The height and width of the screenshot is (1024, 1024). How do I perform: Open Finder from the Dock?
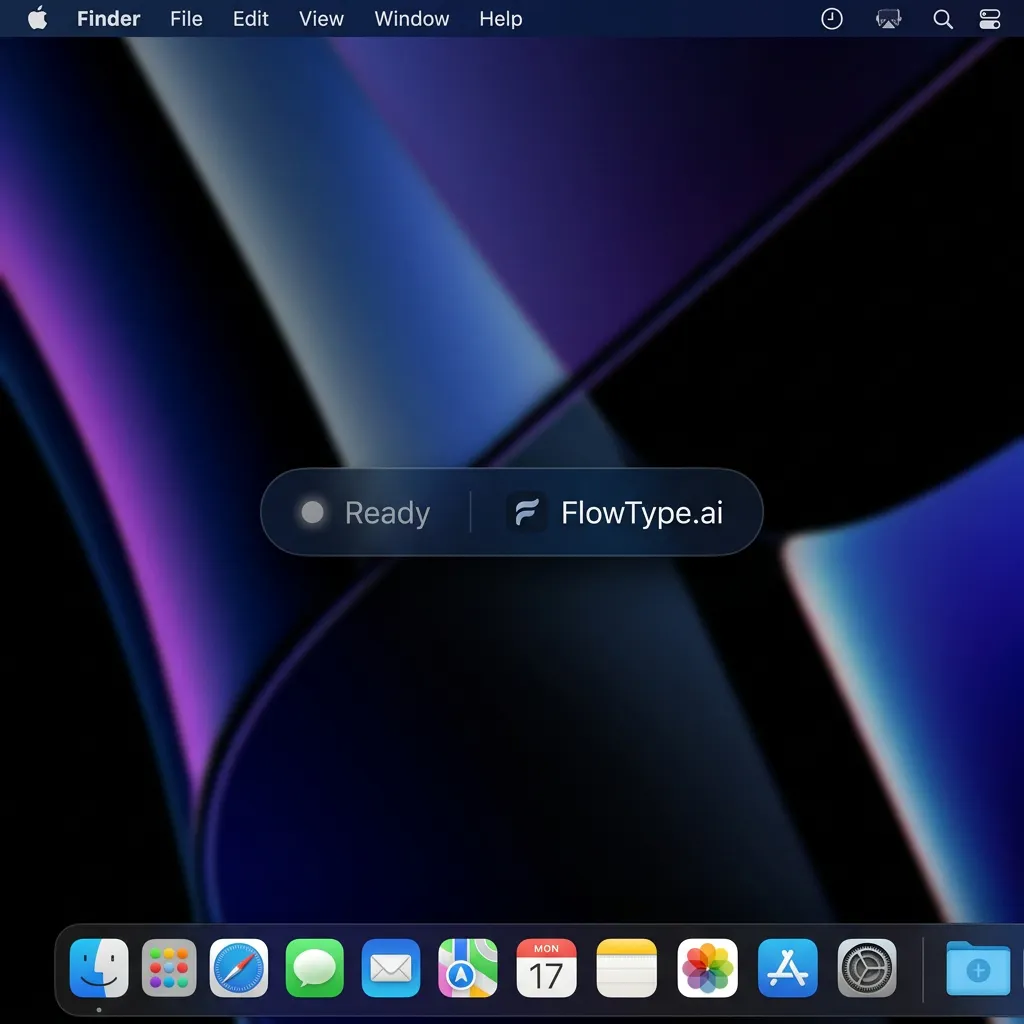click(99, 968)
